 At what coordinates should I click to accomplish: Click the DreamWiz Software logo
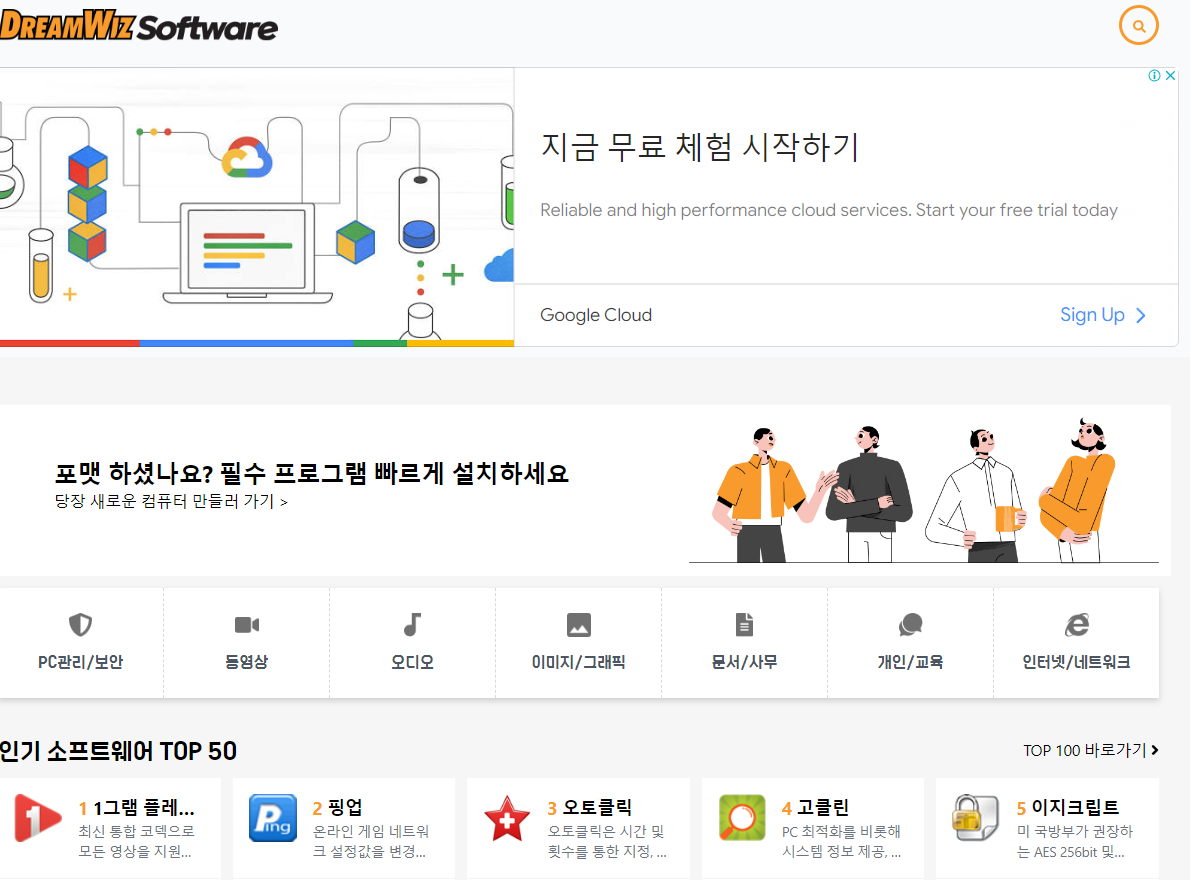coord(140,25)
